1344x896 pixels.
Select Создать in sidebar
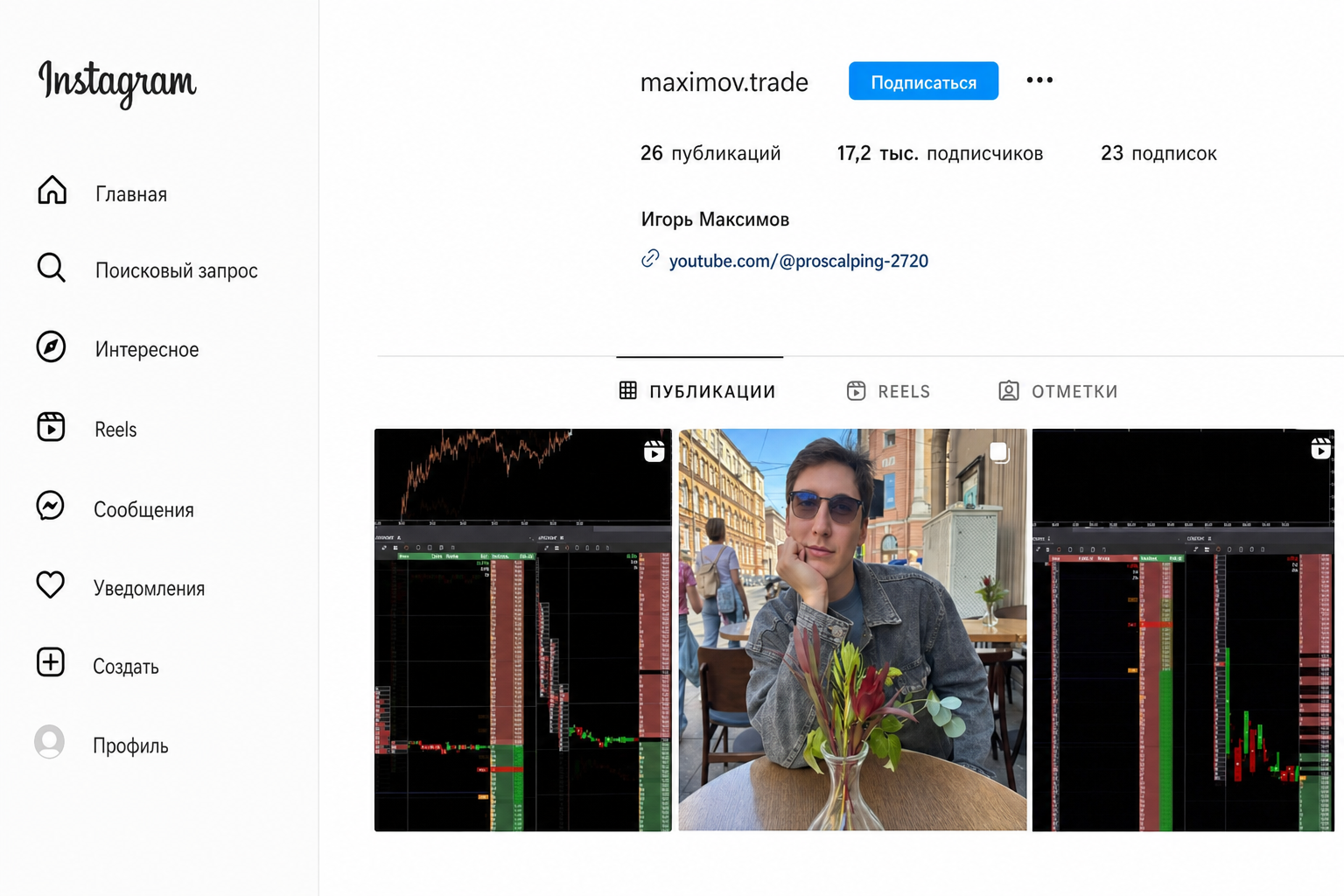click(126, 667)
